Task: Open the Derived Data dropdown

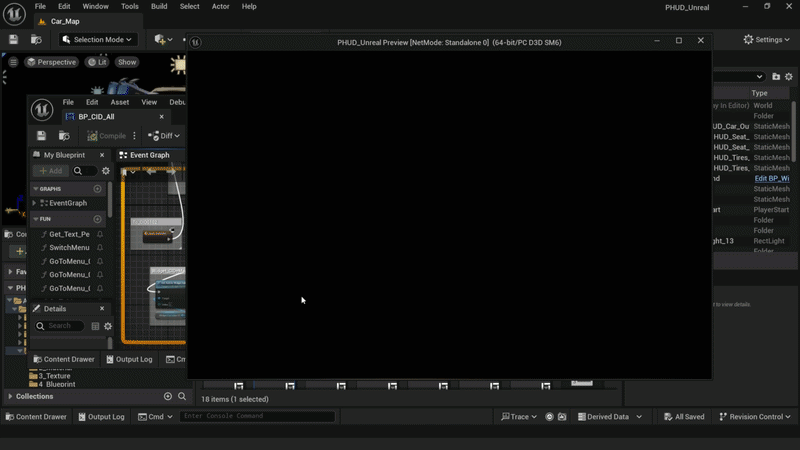Action: coord(610,417)
